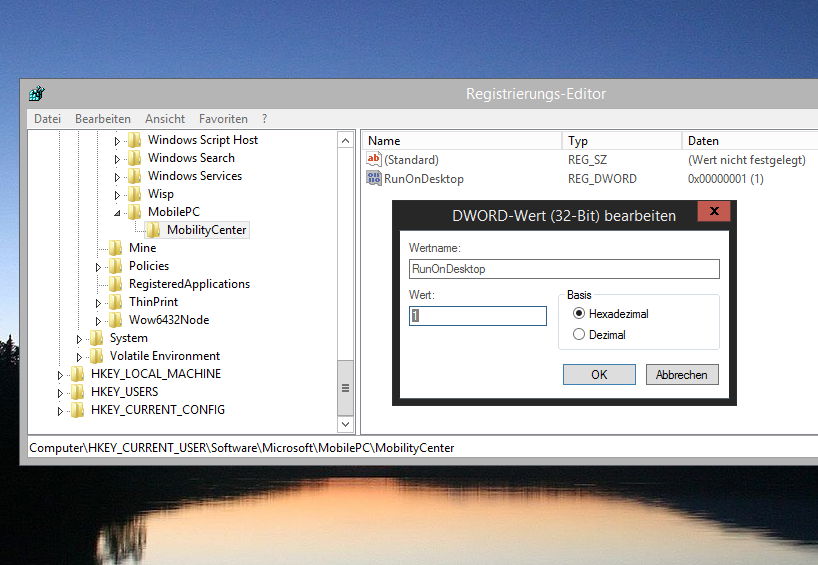Click the tree pane scrollbar thumb
The height and width of the screenshot is (565, 818).
click(345, 388)
